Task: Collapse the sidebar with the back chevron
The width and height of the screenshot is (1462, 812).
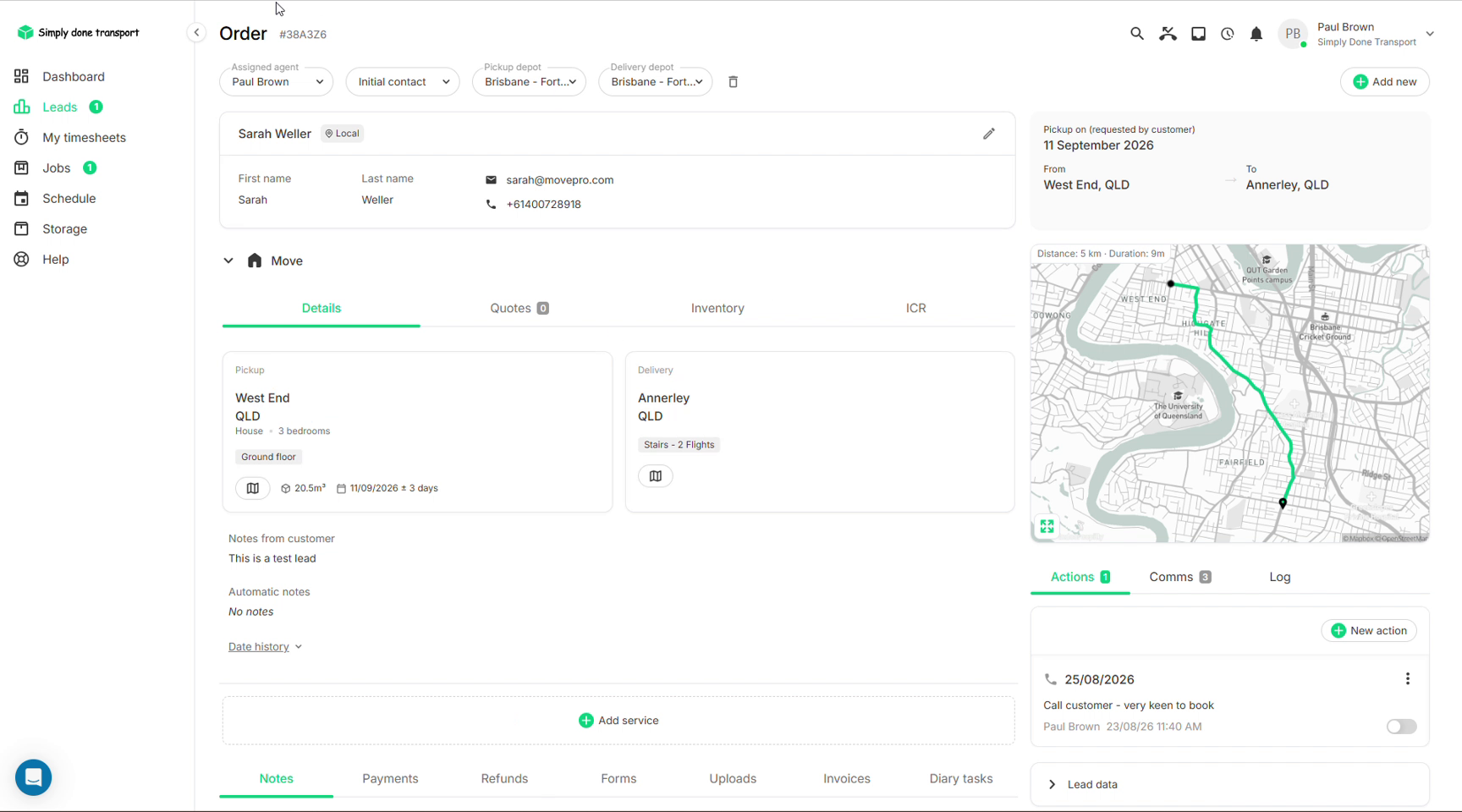Action: point(196,33)
